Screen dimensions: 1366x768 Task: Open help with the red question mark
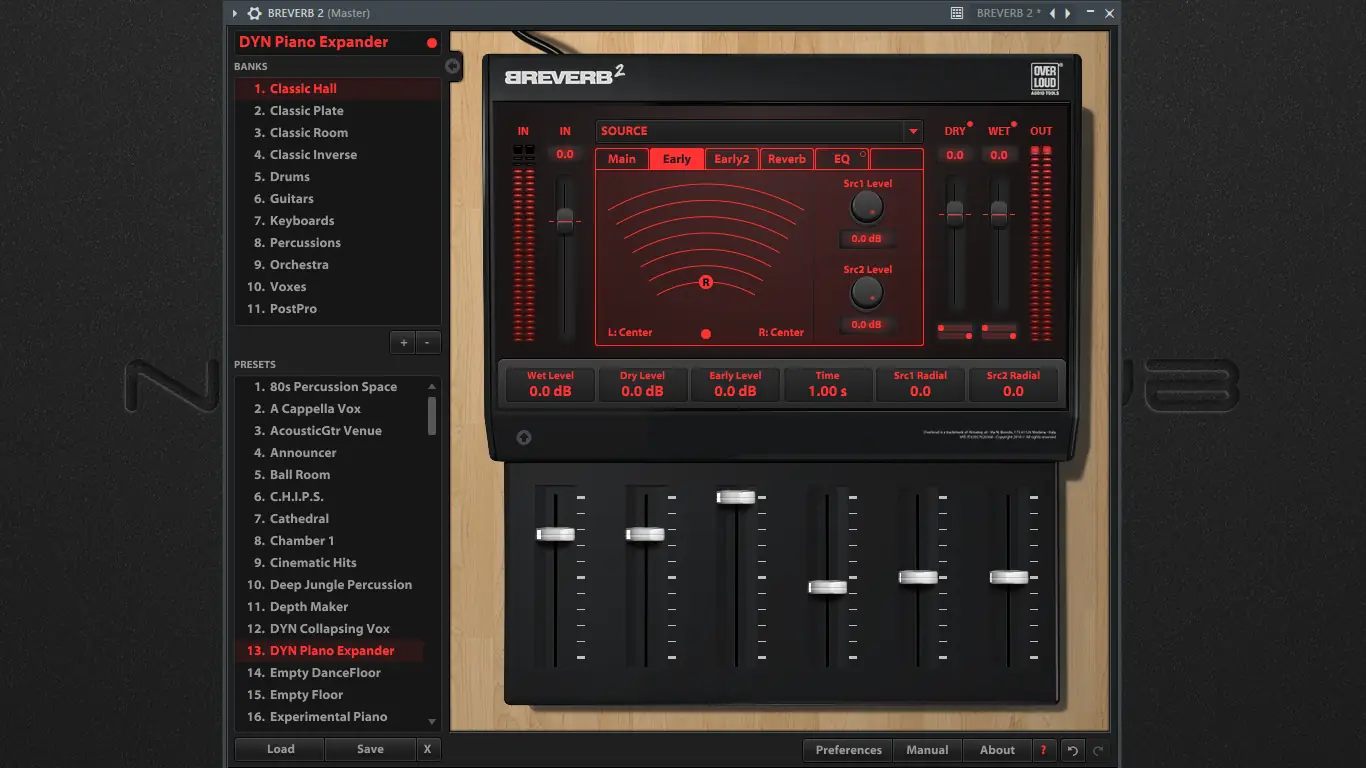click(x=1043, y=750)
